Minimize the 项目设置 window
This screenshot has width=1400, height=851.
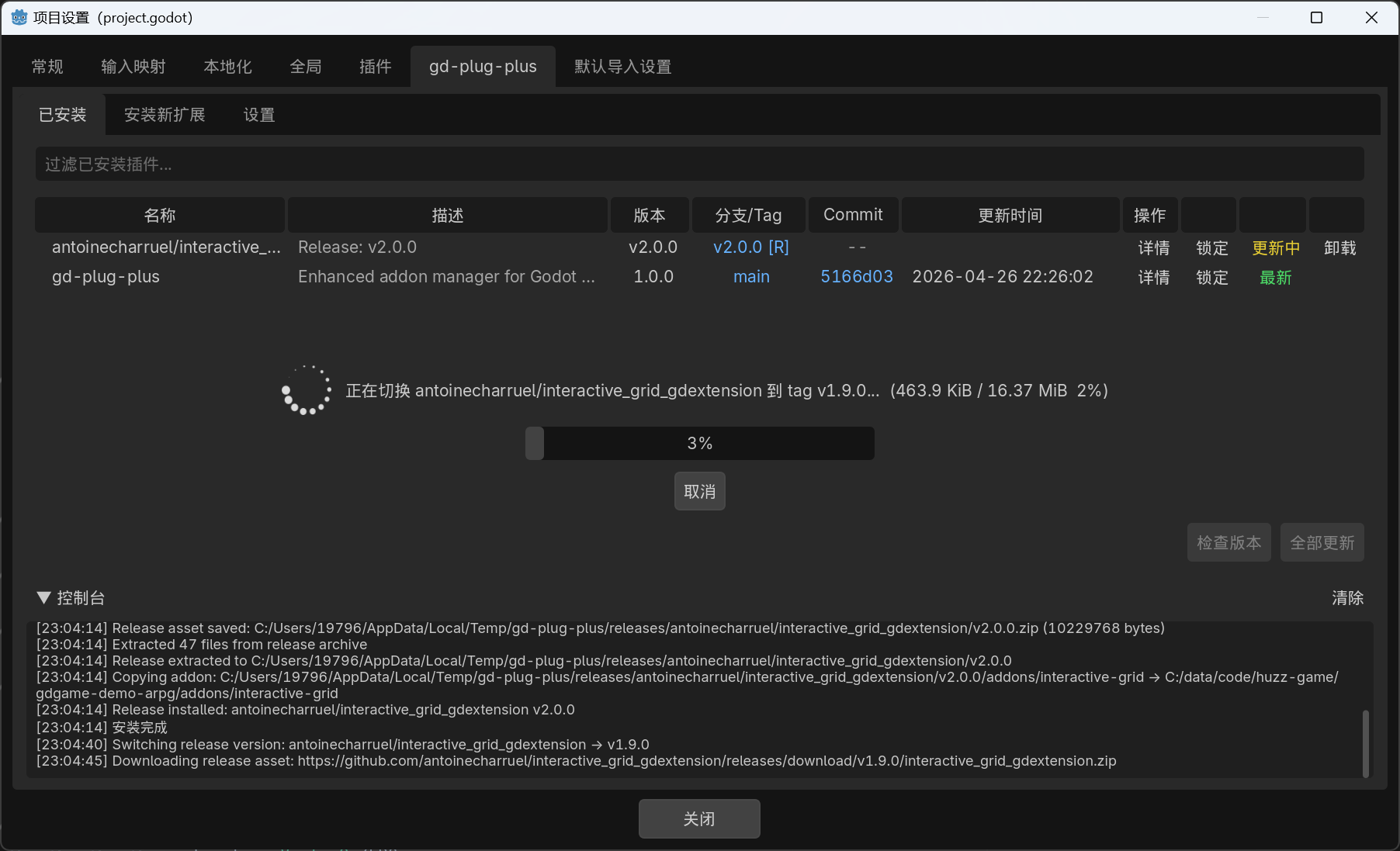[1263, 18]
